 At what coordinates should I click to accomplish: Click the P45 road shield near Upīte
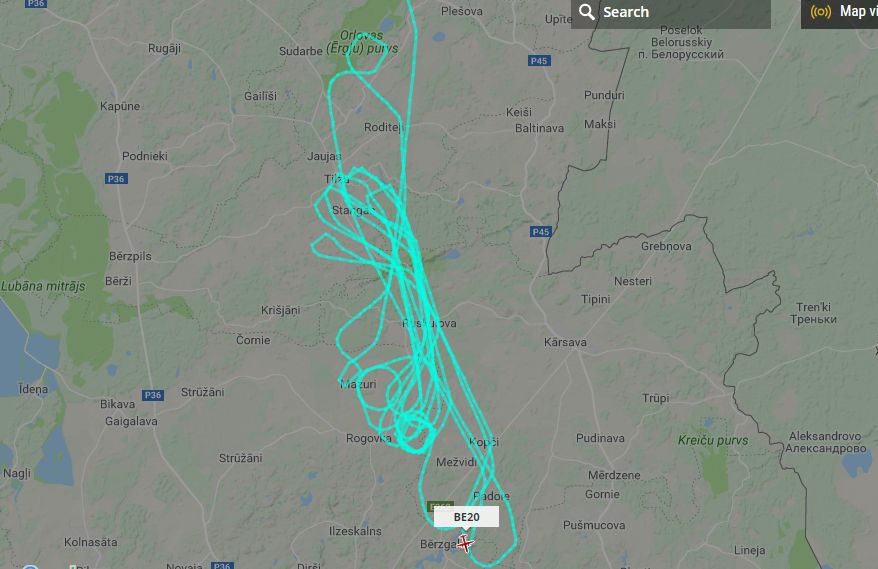[539, 60]
